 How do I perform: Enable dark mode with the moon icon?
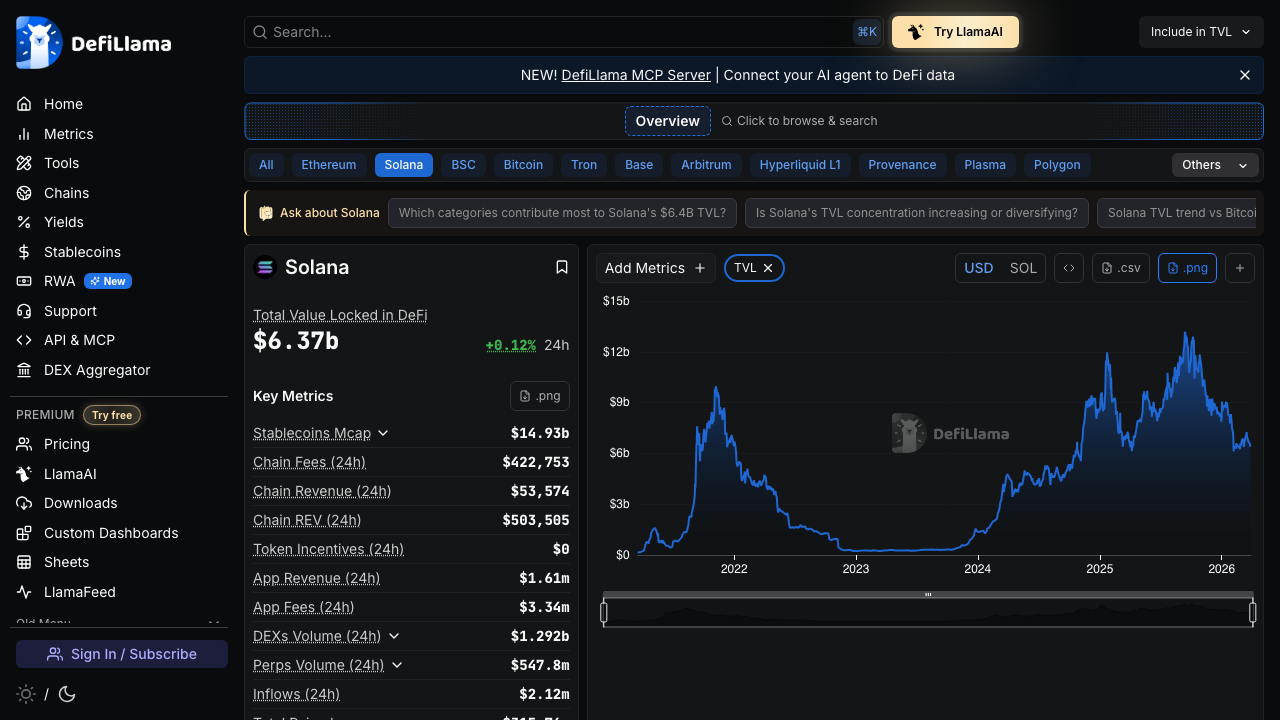(x=66, y=694)
